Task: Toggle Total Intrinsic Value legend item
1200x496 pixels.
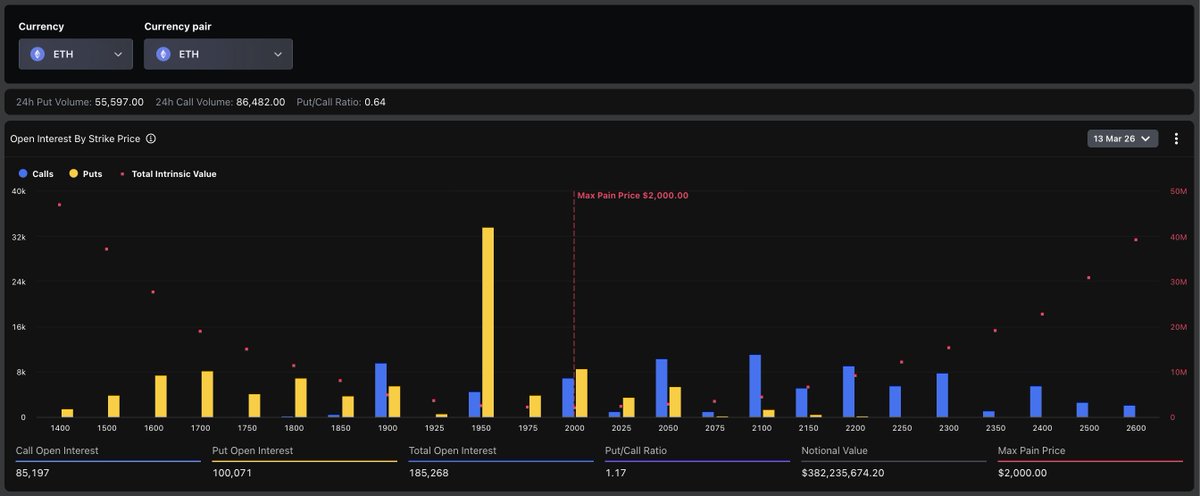Action: [x=168, y=174]
